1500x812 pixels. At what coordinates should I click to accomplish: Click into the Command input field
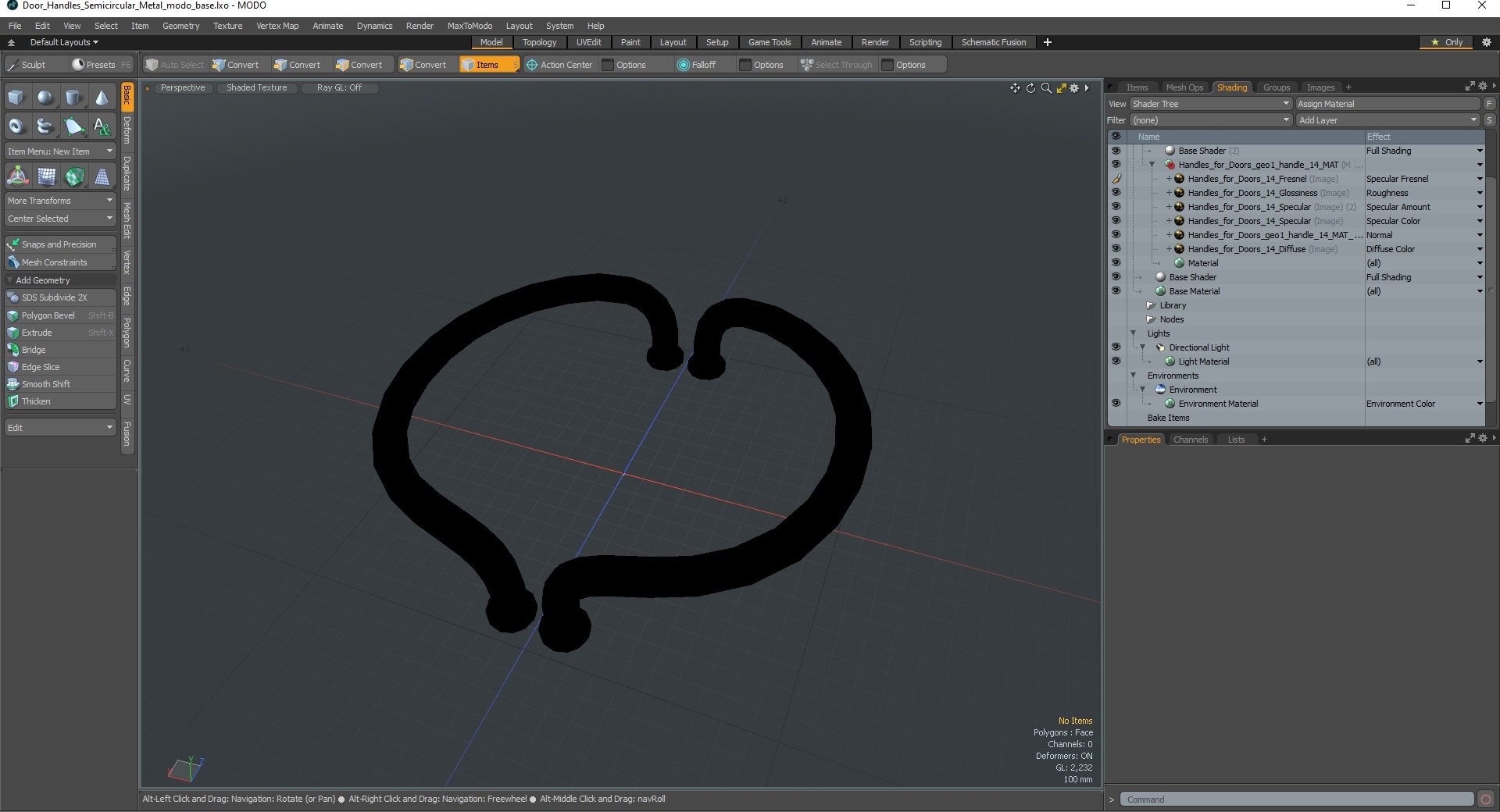tap(1297, 800)
